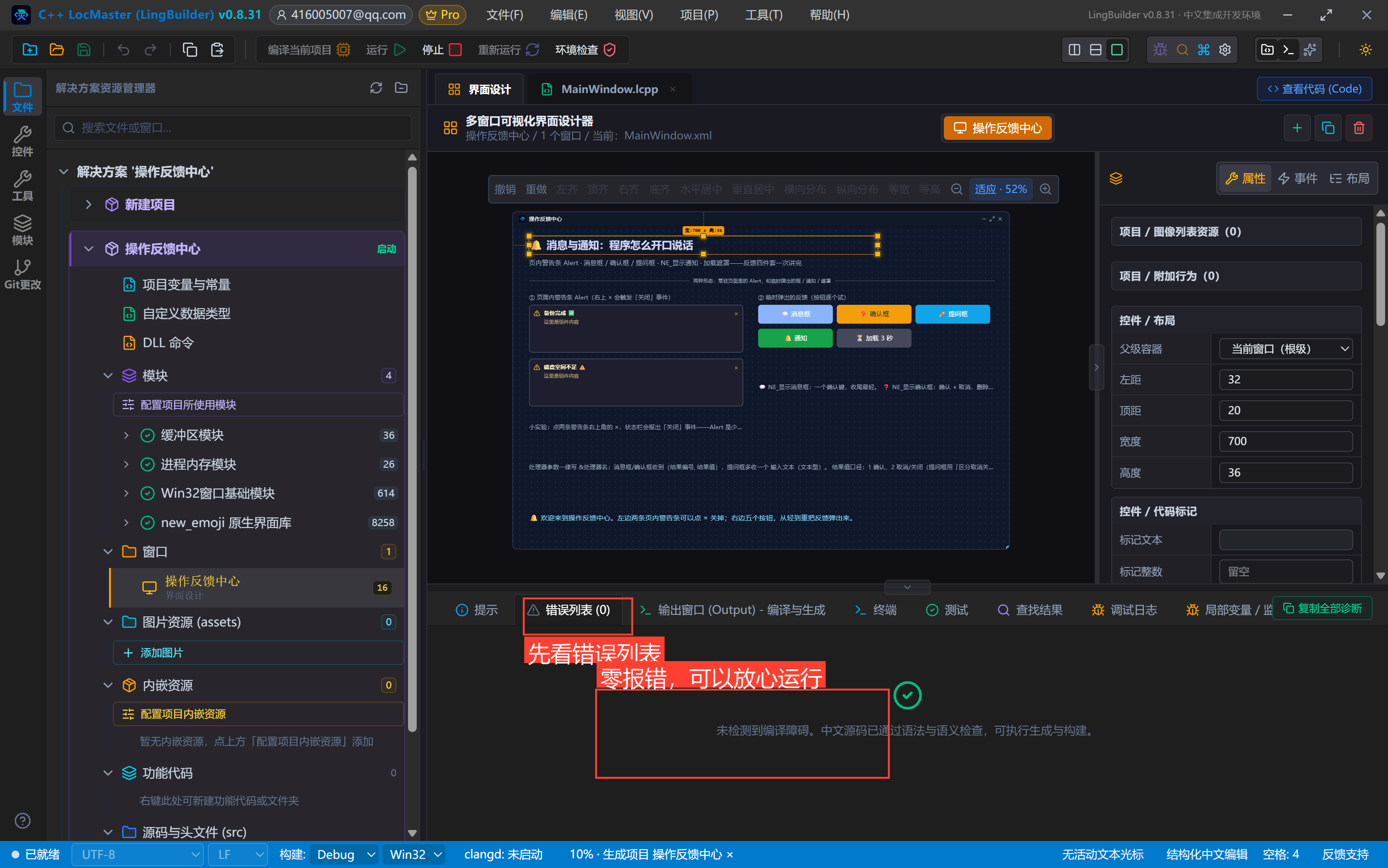Add a new window with plus icon
The width and height of the screenshot is (1388, 868).
click(1297, 128)
